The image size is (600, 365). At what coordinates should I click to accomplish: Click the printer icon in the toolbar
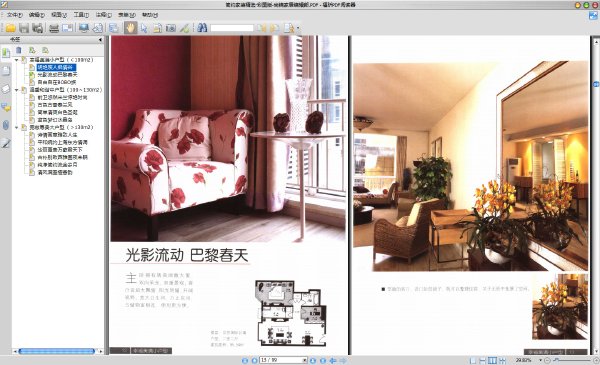pyautogui.click(x=54, y=28)
